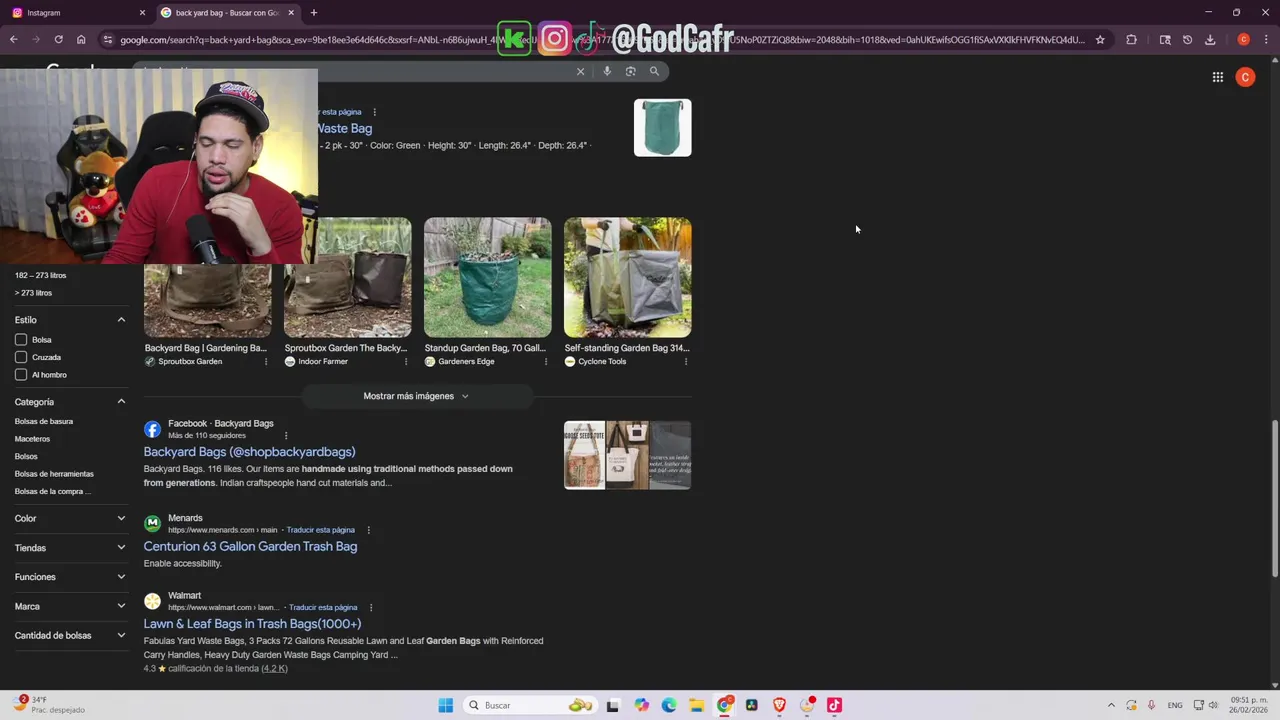Translate the Menards result page
Viewport: 1280px width, 720px height.
tap(320, 530)
